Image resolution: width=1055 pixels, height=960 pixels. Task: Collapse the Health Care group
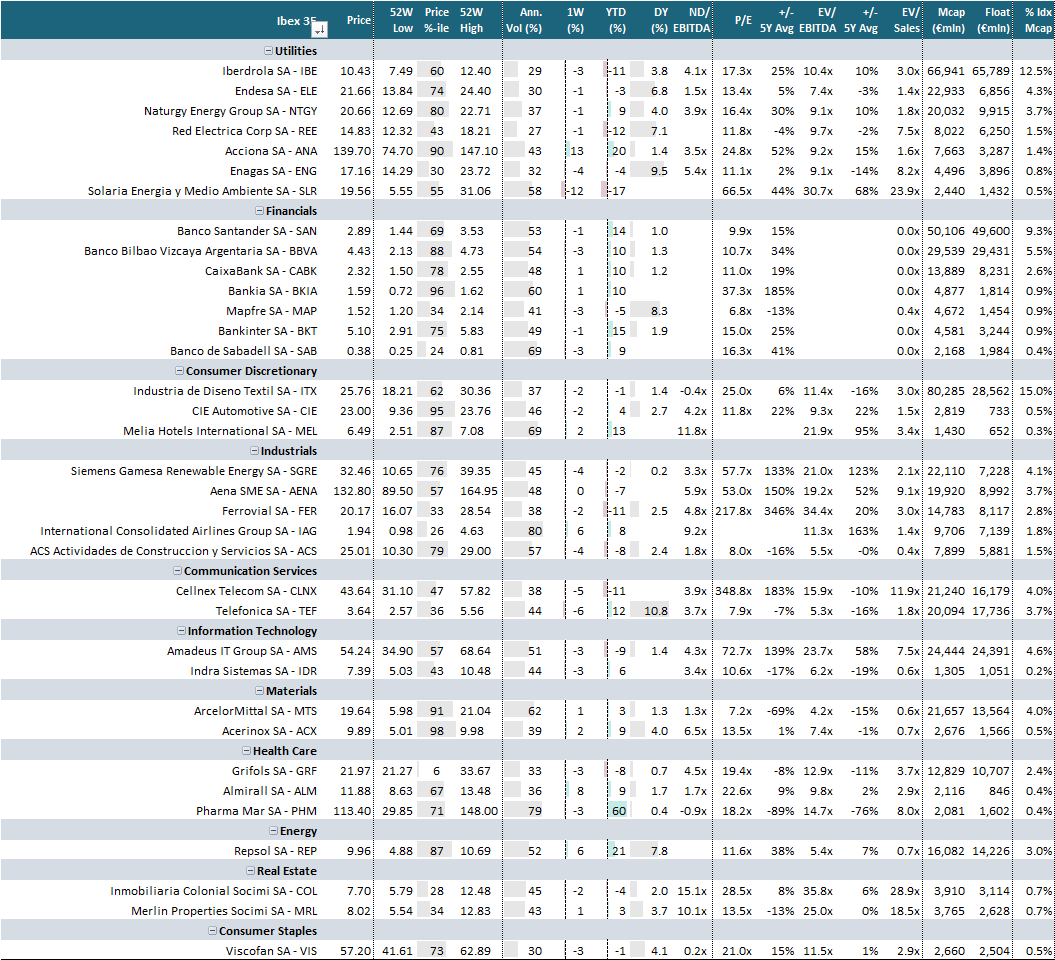(x=247, y=751)
